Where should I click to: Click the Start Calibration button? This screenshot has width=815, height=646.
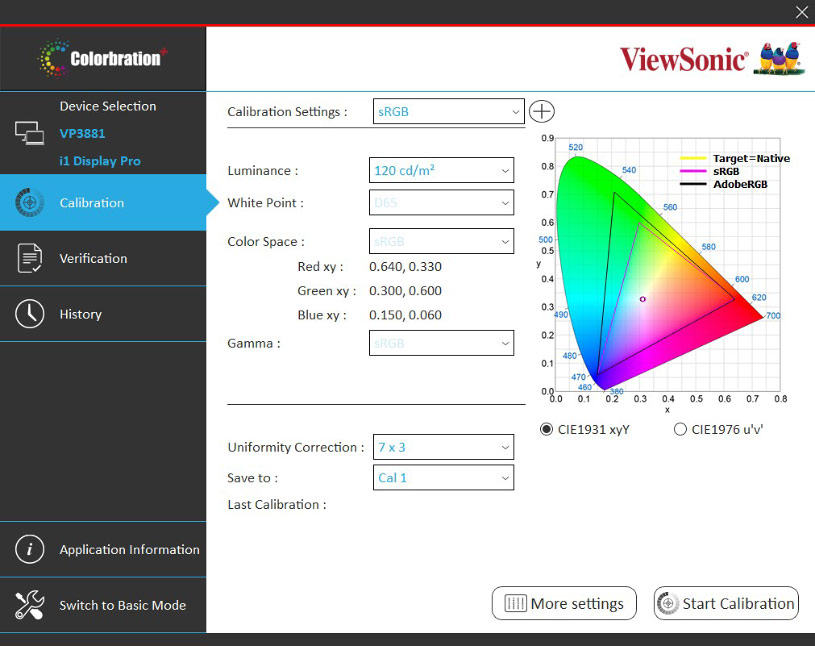pos(726,603)
